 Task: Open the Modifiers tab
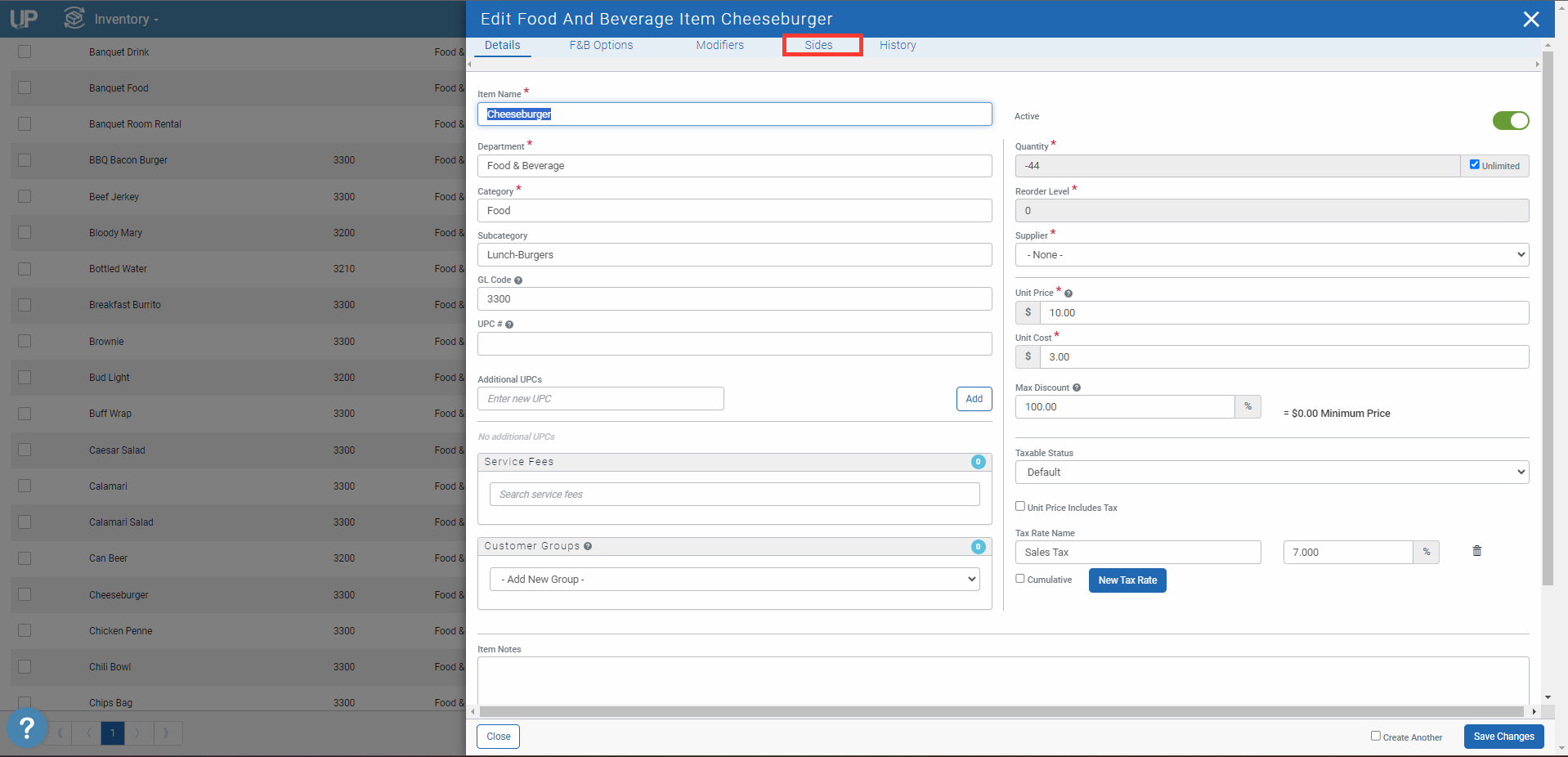pos(720,46)
